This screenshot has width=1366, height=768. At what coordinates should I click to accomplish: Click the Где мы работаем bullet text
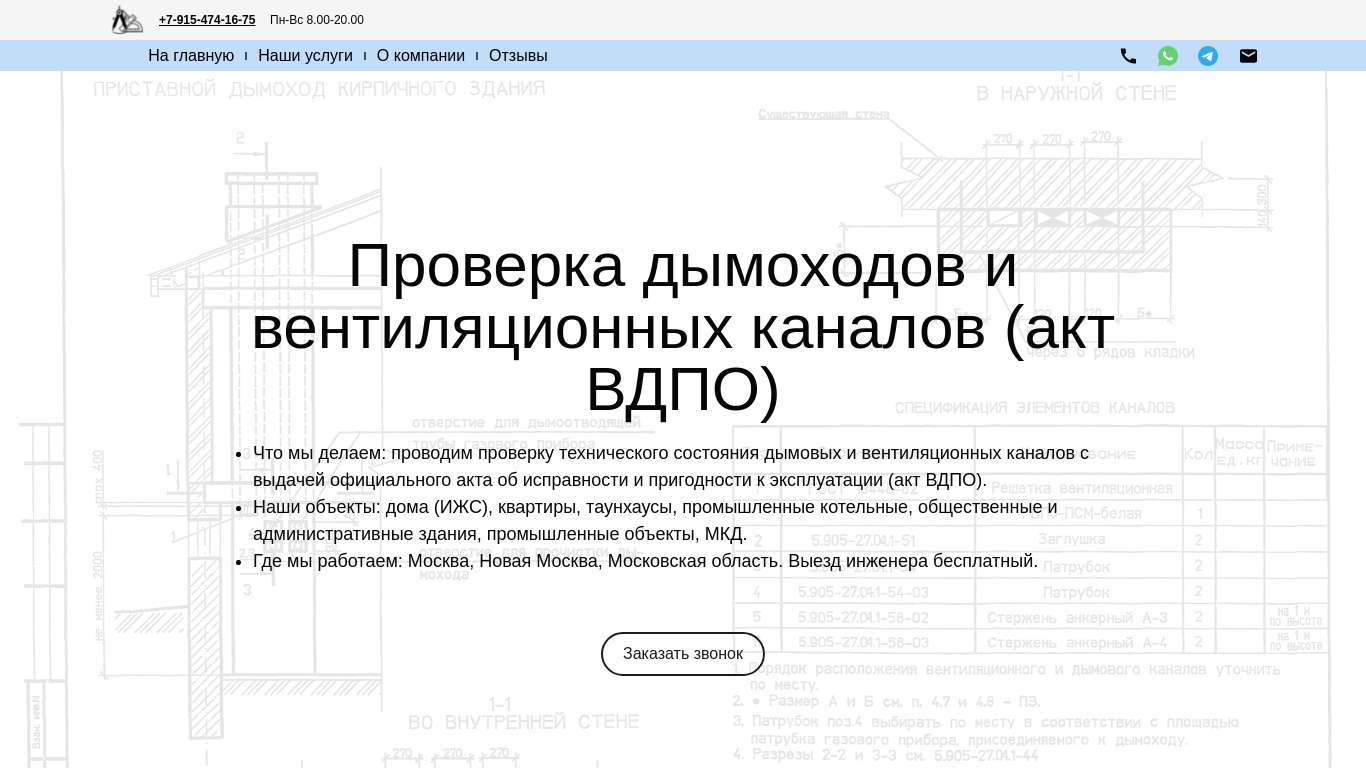point(645,561)
